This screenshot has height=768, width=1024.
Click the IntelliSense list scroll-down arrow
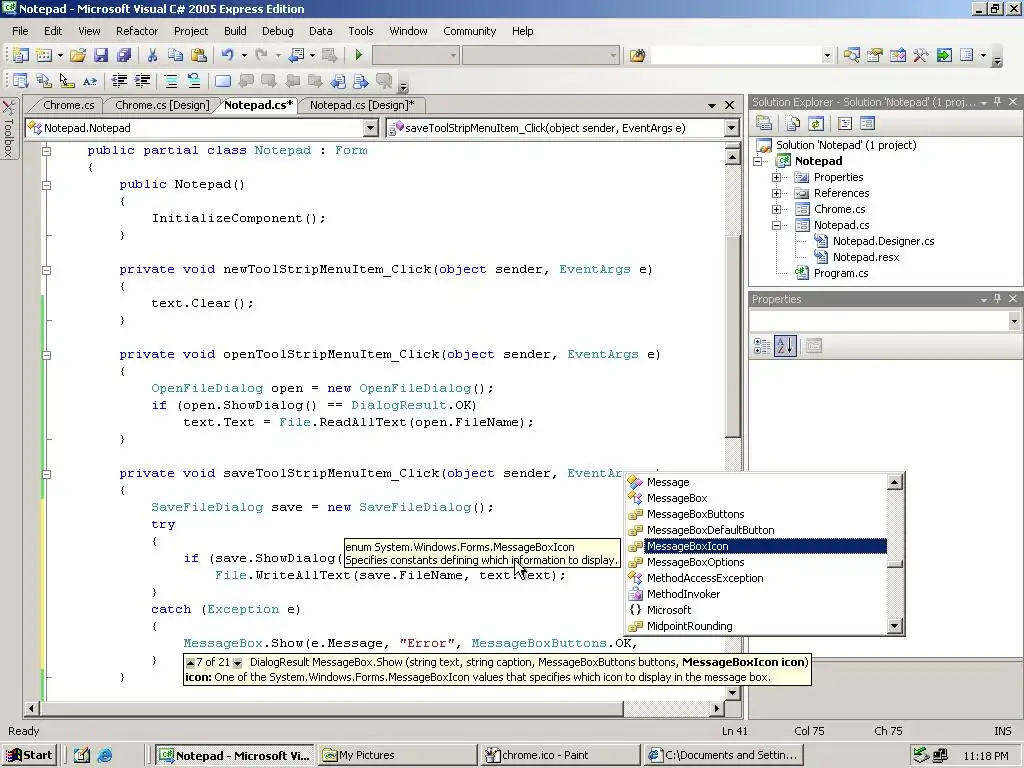(895, 626)
